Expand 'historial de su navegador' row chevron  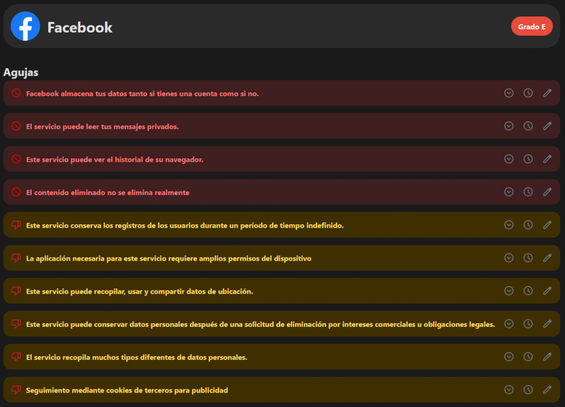[x=508, y=159]
